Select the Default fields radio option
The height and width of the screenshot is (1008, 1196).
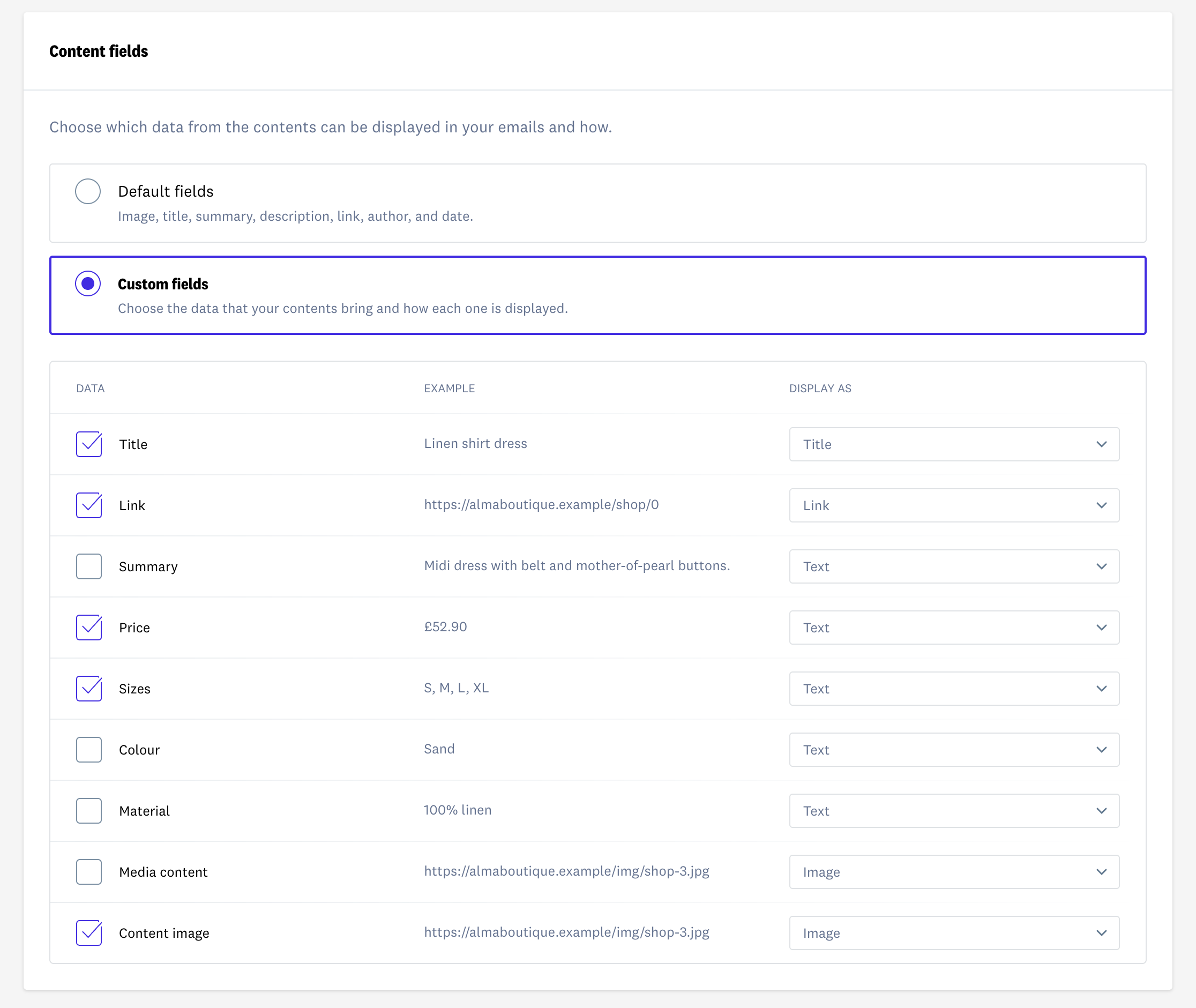(x=88, y=191)
